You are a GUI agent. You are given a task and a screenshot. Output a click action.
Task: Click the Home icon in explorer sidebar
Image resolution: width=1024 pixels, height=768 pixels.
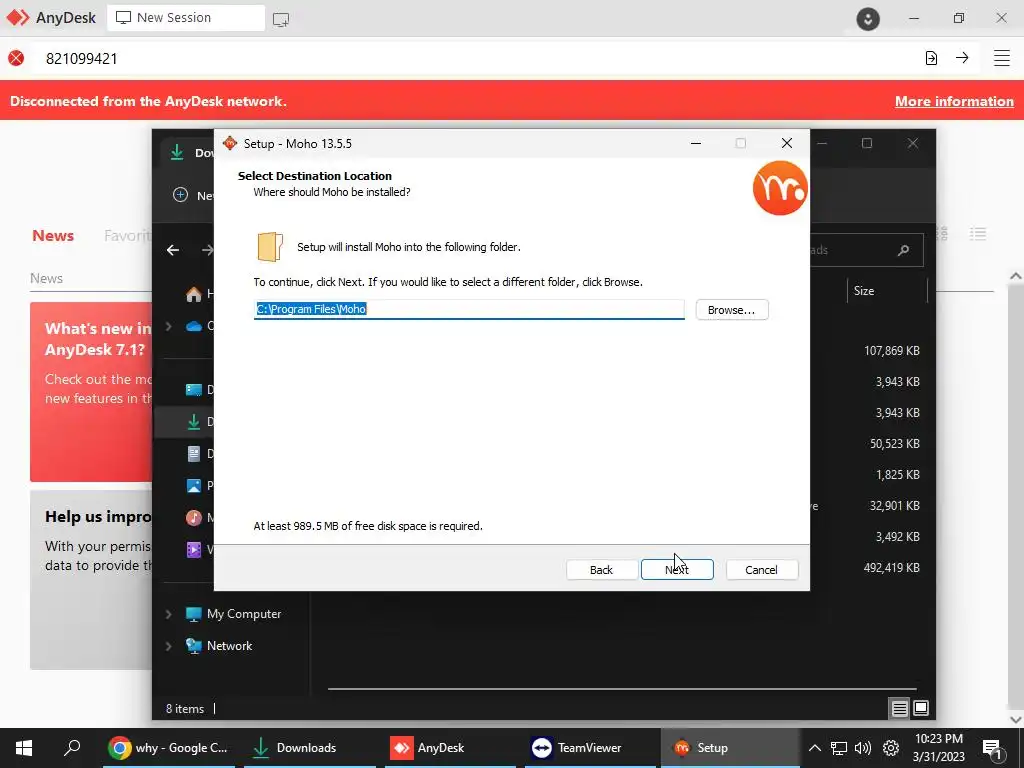tap(194, 294)
